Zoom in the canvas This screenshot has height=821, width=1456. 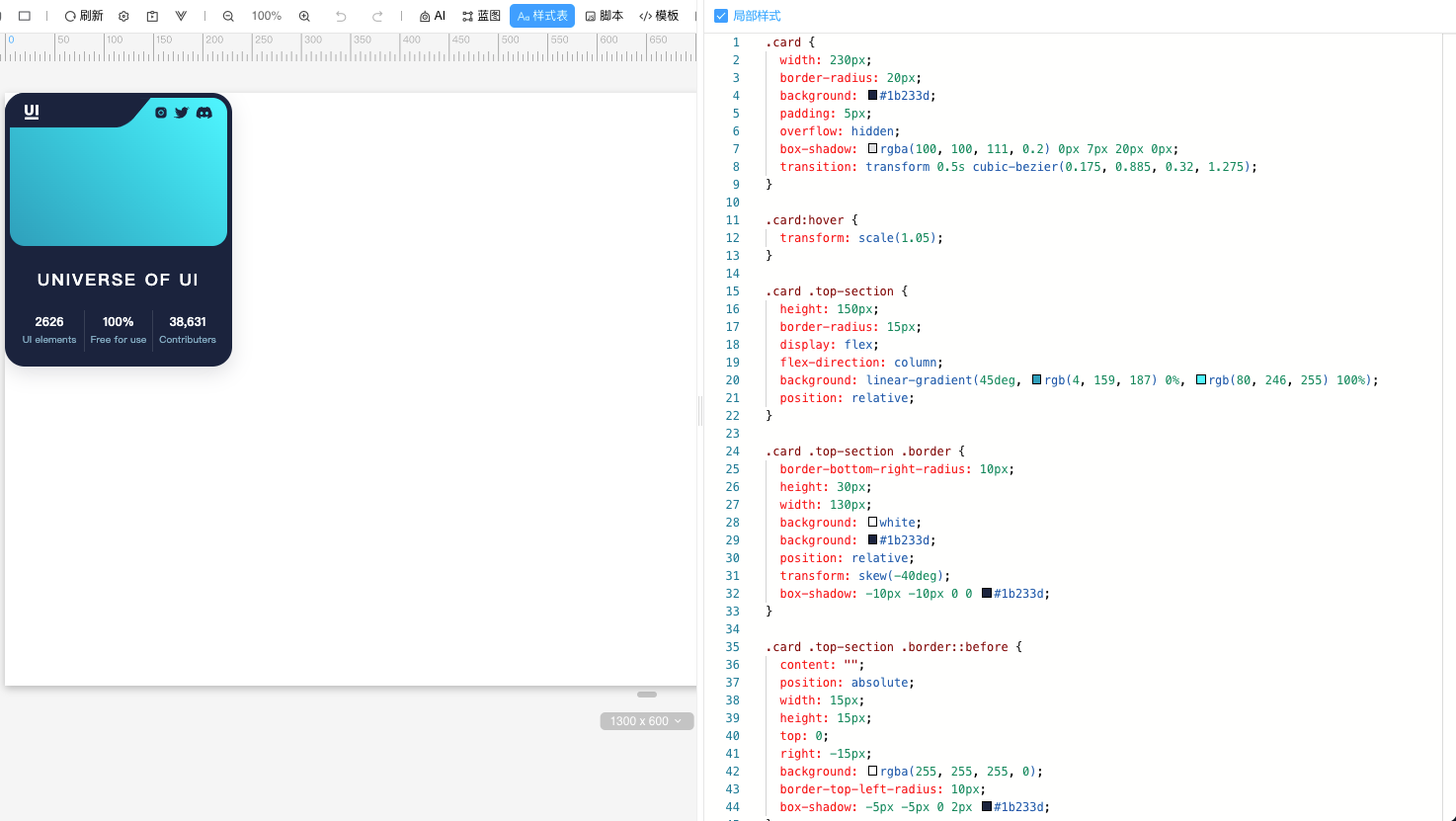coord(304,16)
